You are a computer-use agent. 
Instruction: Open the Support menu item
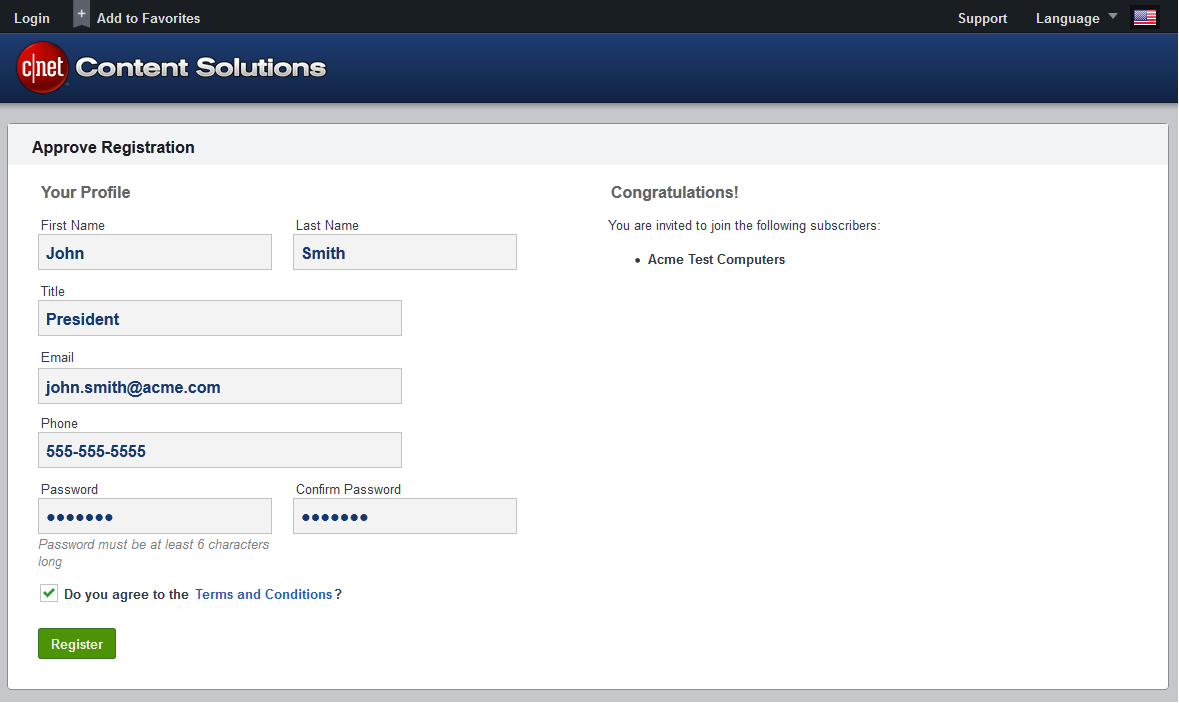(x=982, y=18)
